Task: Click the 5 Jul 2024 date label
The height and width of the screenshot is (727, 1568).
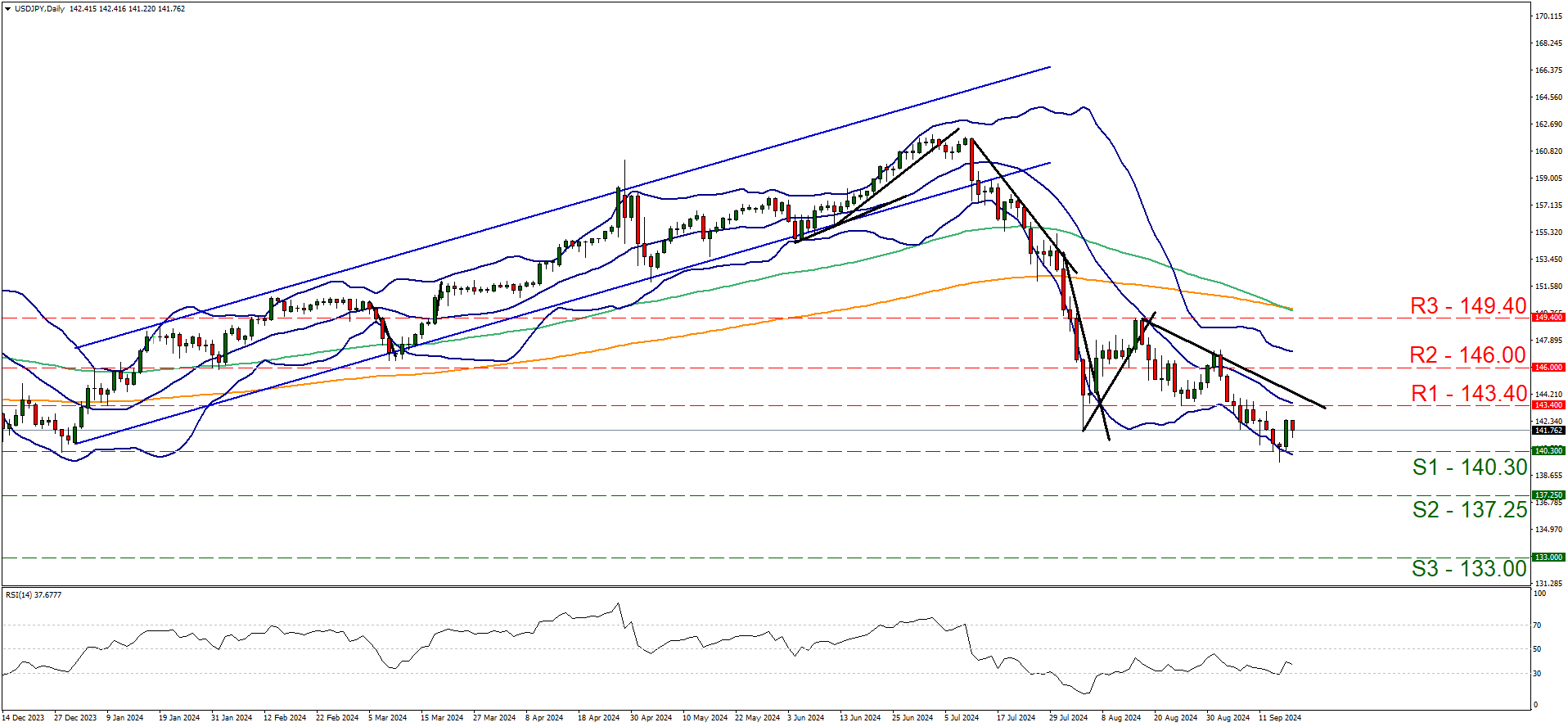Action: click(x=962, y=718)
